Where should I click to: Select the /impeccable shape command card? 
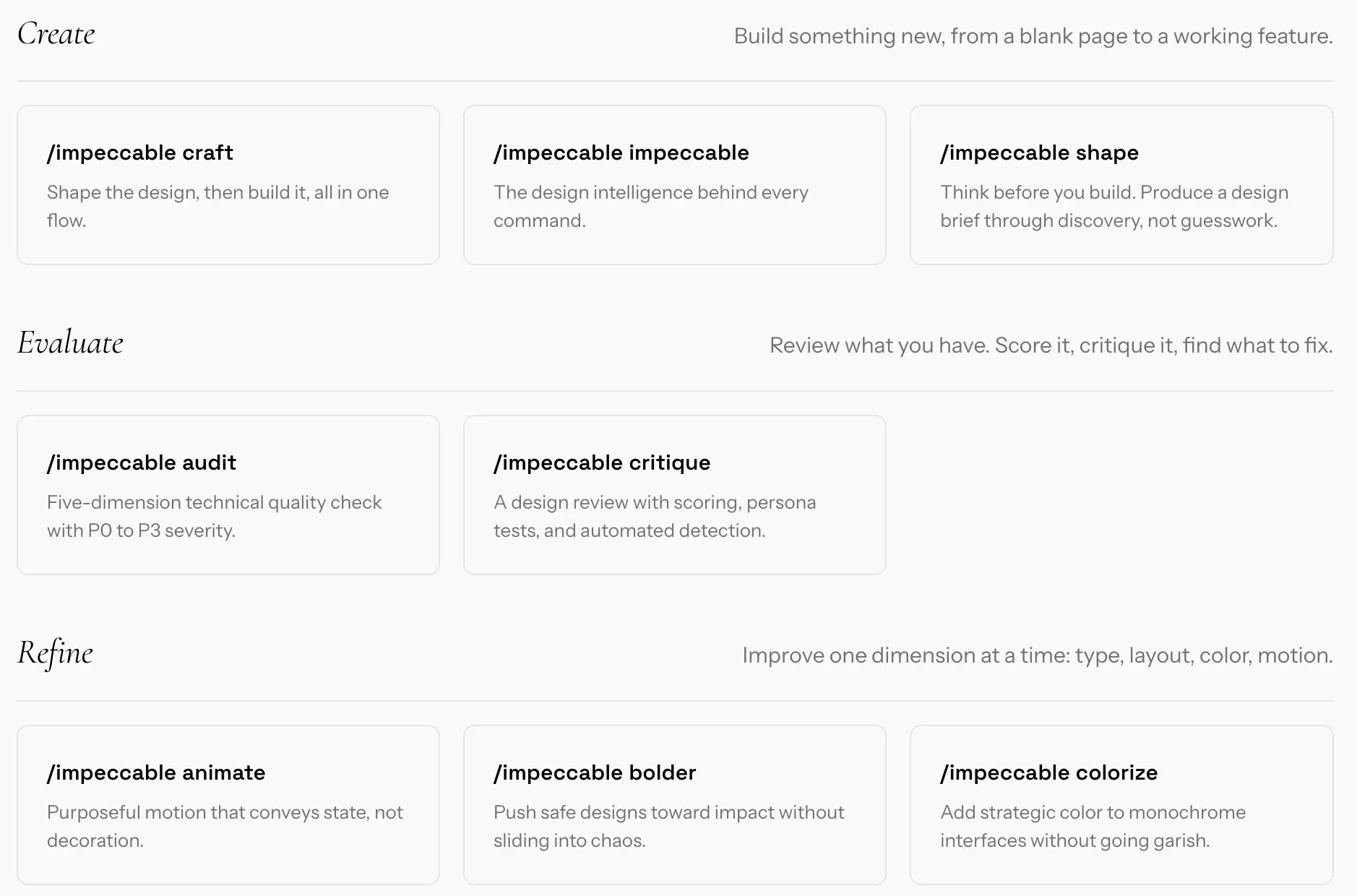coord(1121,185)
